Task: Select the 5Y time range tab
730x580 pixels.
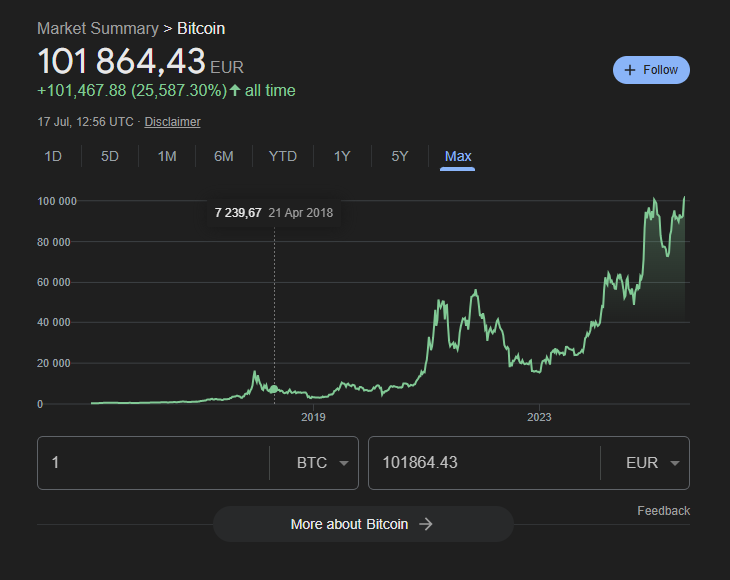Action: [400, 156]
